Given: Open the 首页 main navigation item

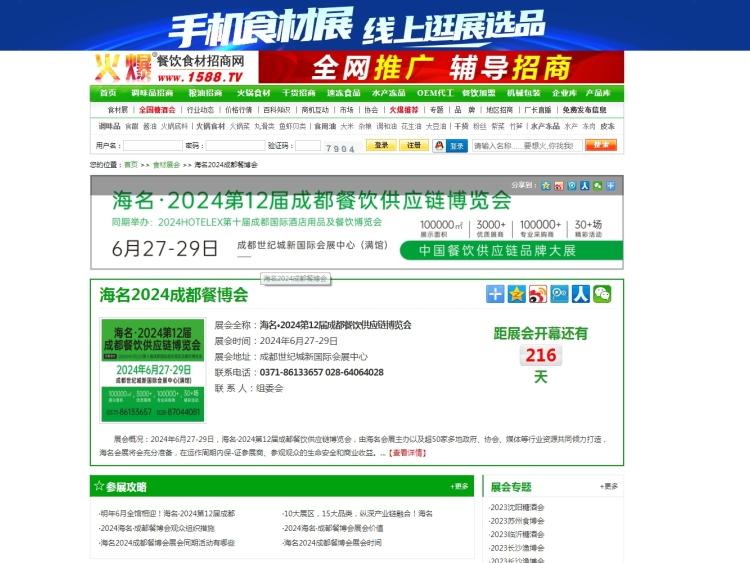Looking at the screenshot, I should tap(108, 93).
